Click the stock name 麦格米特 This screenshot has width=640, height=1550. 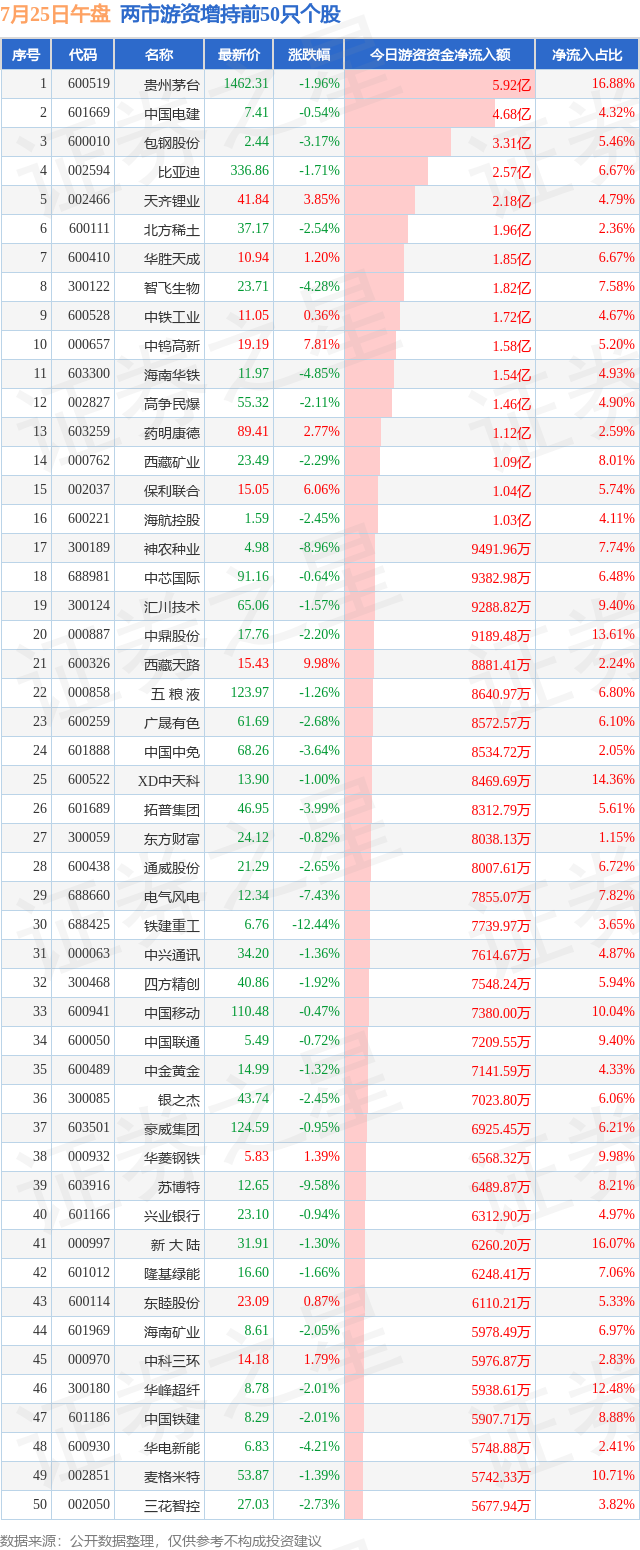(172, 1476)
